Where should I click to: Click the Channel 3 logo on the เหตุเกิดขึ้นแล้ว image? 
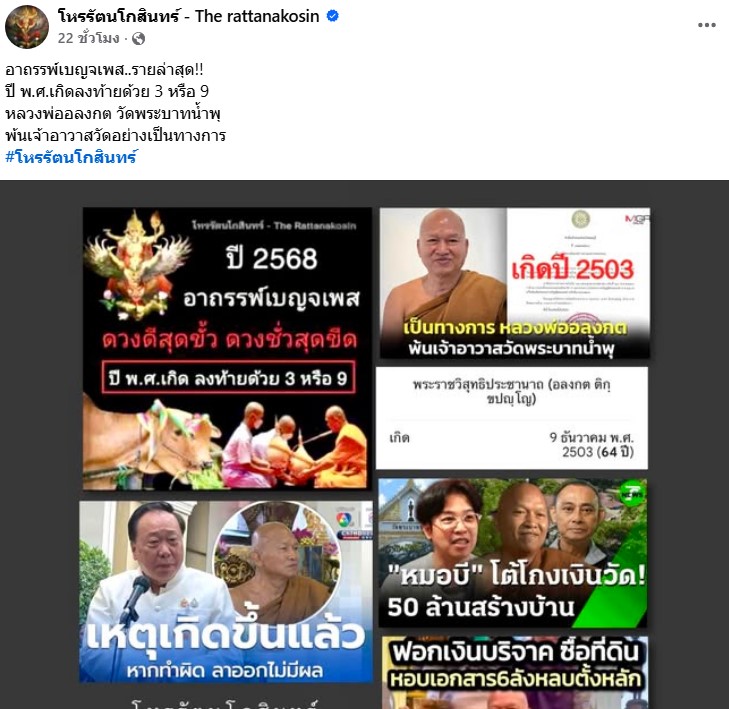click(x=343, y=518)
